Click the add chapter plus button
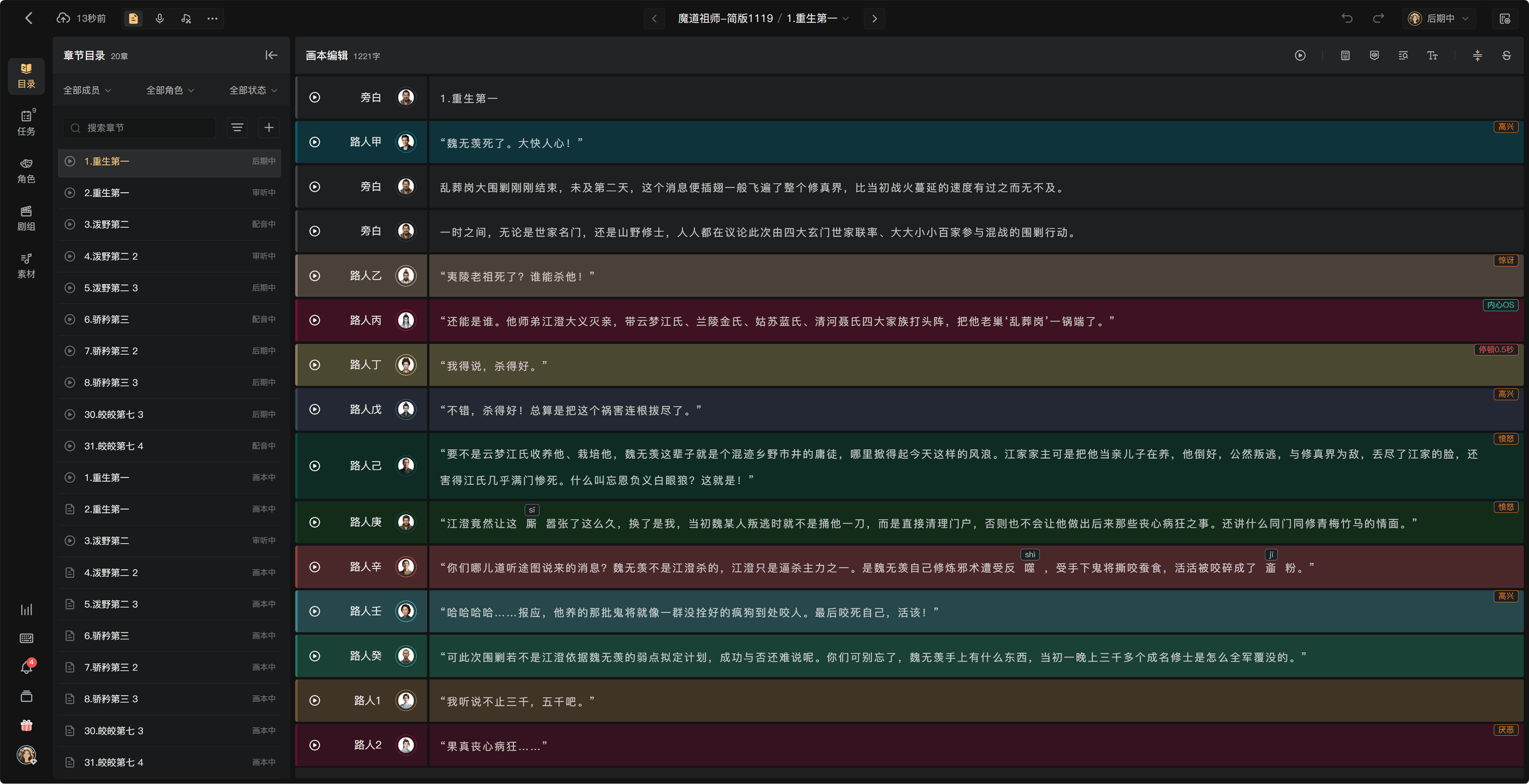 pyautogui.click(x=269, y=127)
